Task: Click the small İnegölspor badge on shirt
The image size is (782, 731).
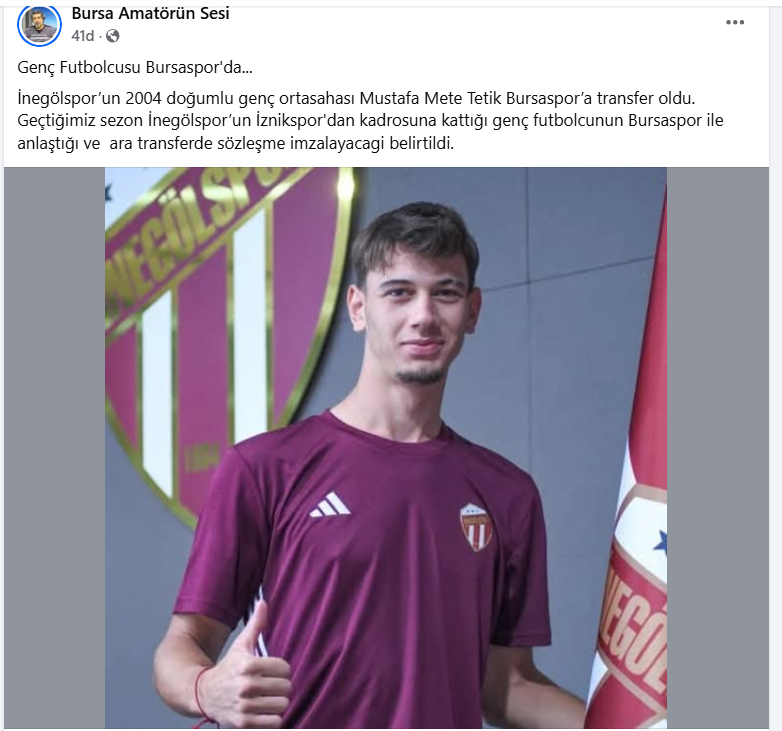Action: pyautogui.click(x=476, y=527)
